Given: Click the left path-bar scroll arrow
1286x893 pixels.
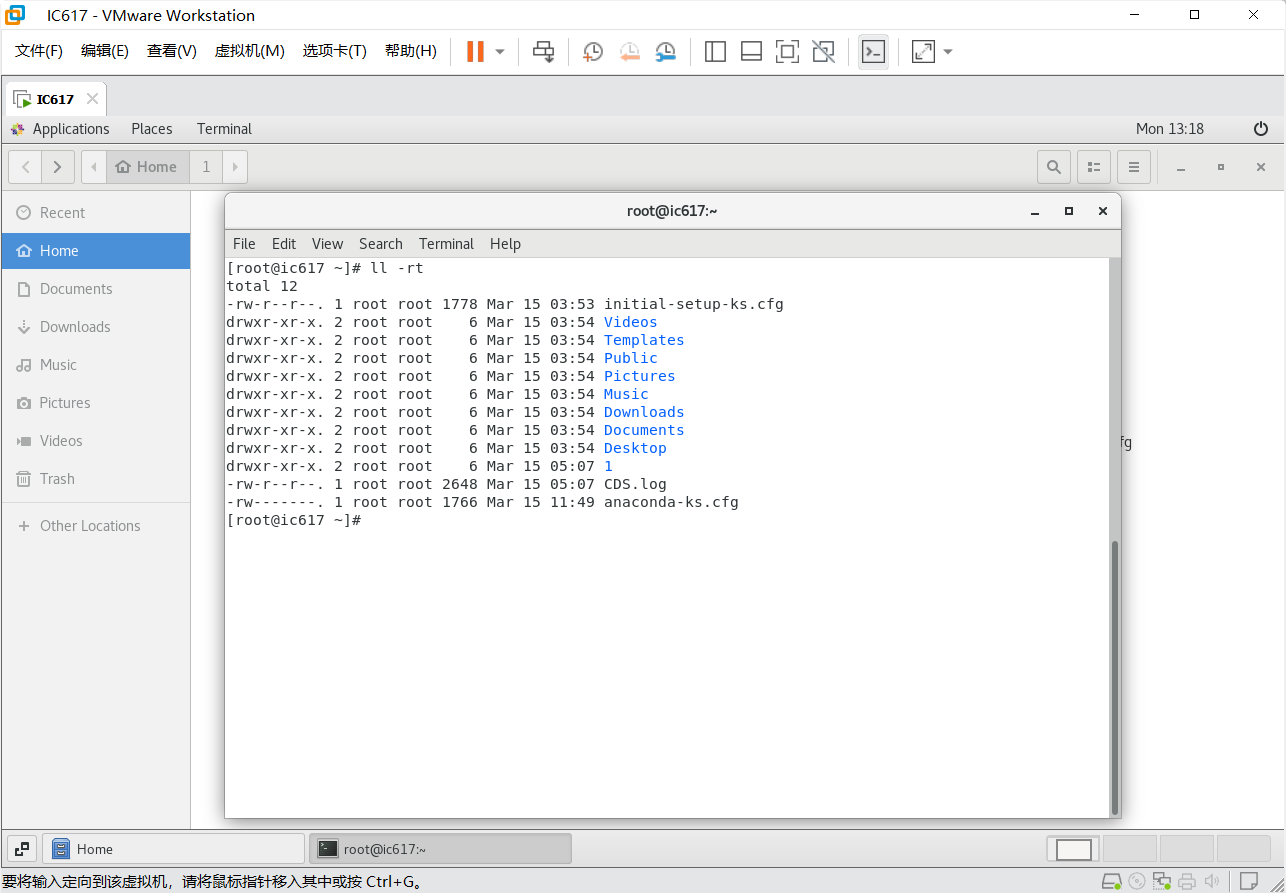Looking at the screenshot, I should tap(94, 167).
